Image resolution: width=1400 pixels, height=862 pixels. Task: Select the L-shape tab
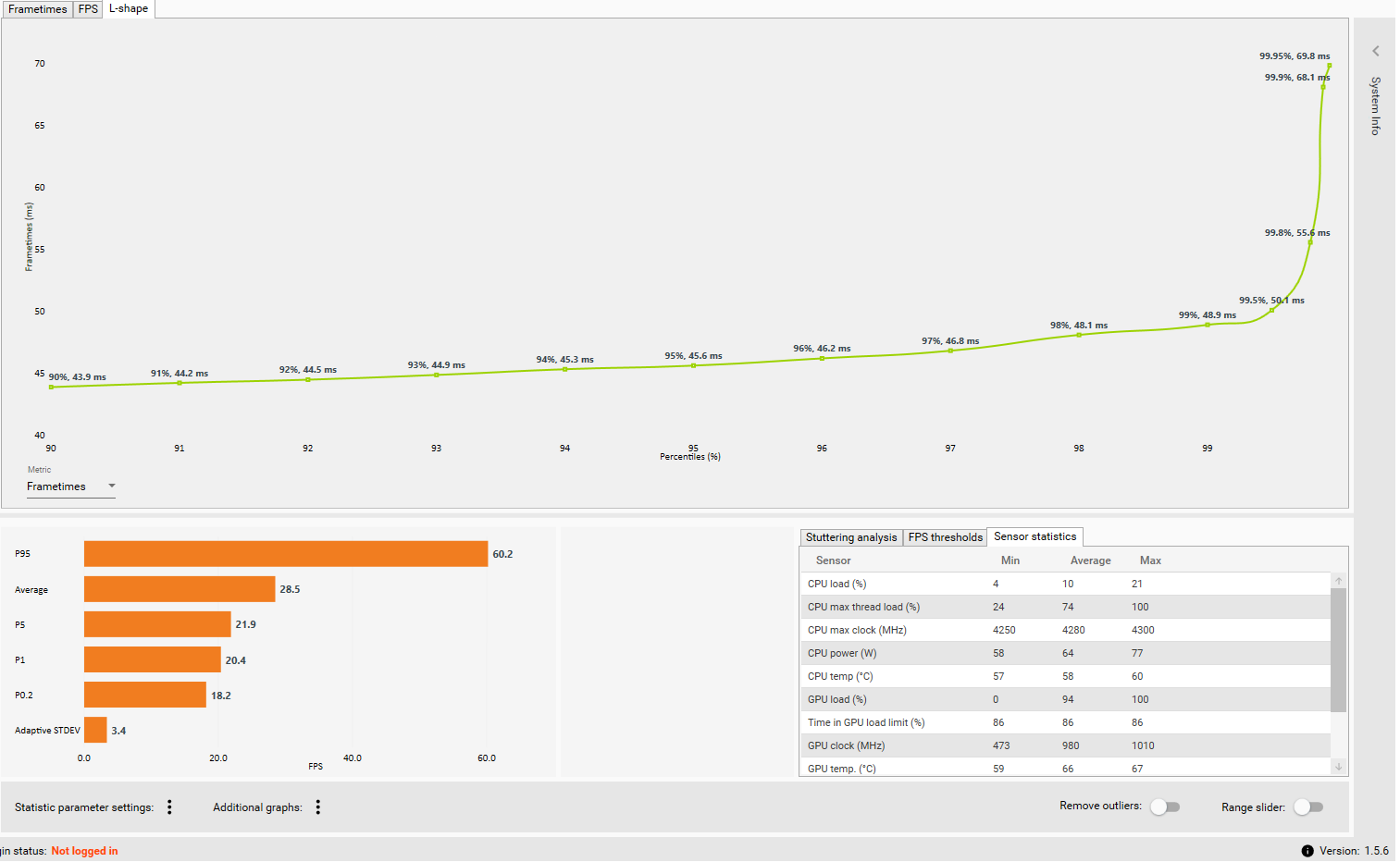pos(129,8)
